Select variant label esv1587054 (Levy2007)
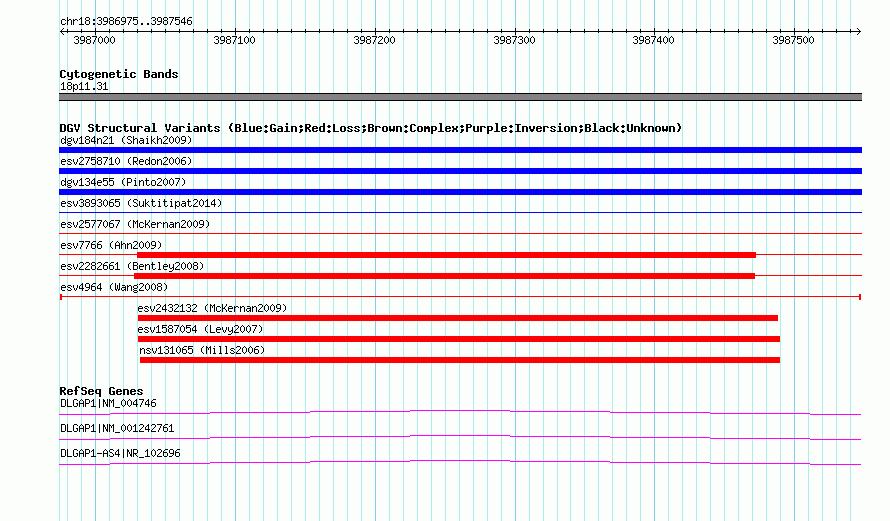This screenshot has width=890, height=521. [x=200, y=329]
